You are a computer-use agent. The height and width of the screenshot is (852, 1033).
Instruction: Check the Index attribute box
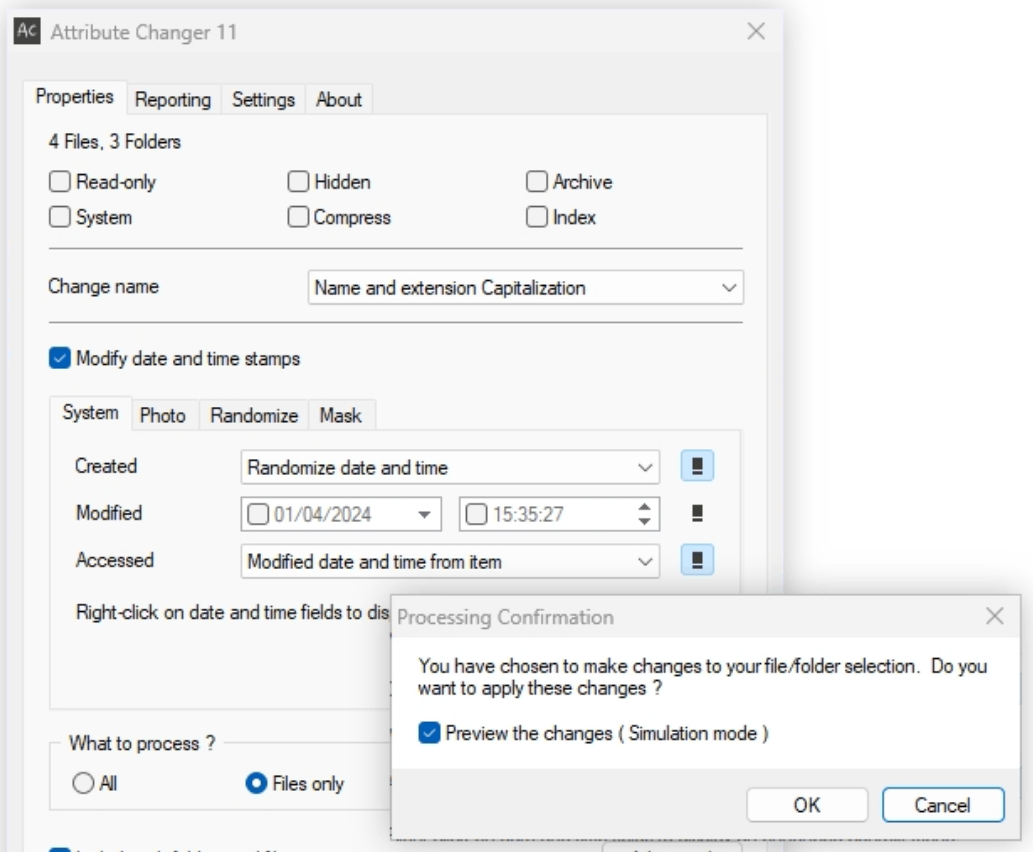pos(537,217)
